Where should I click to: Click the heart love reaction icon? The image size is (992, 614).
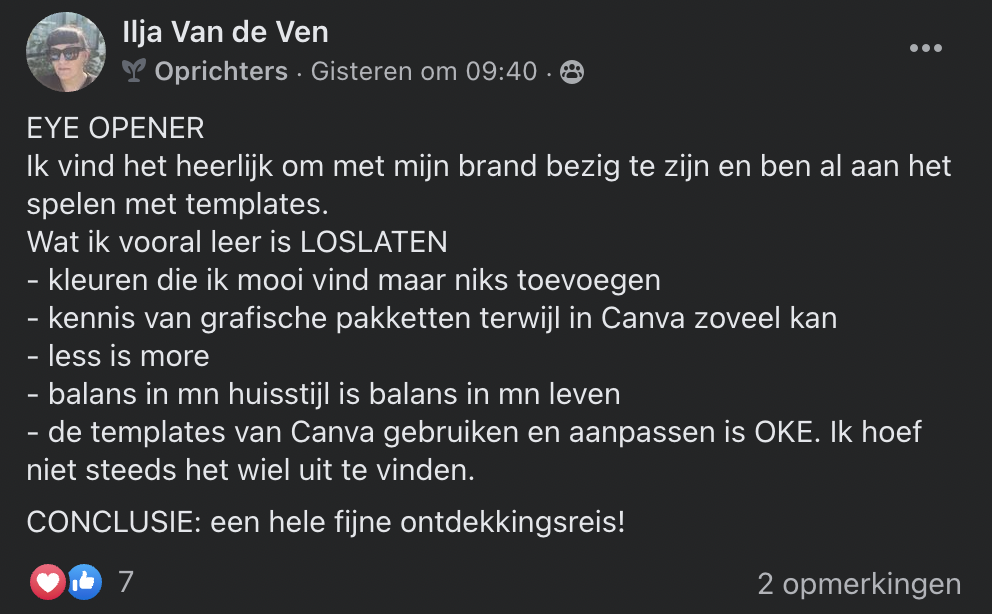coord(48,581)
